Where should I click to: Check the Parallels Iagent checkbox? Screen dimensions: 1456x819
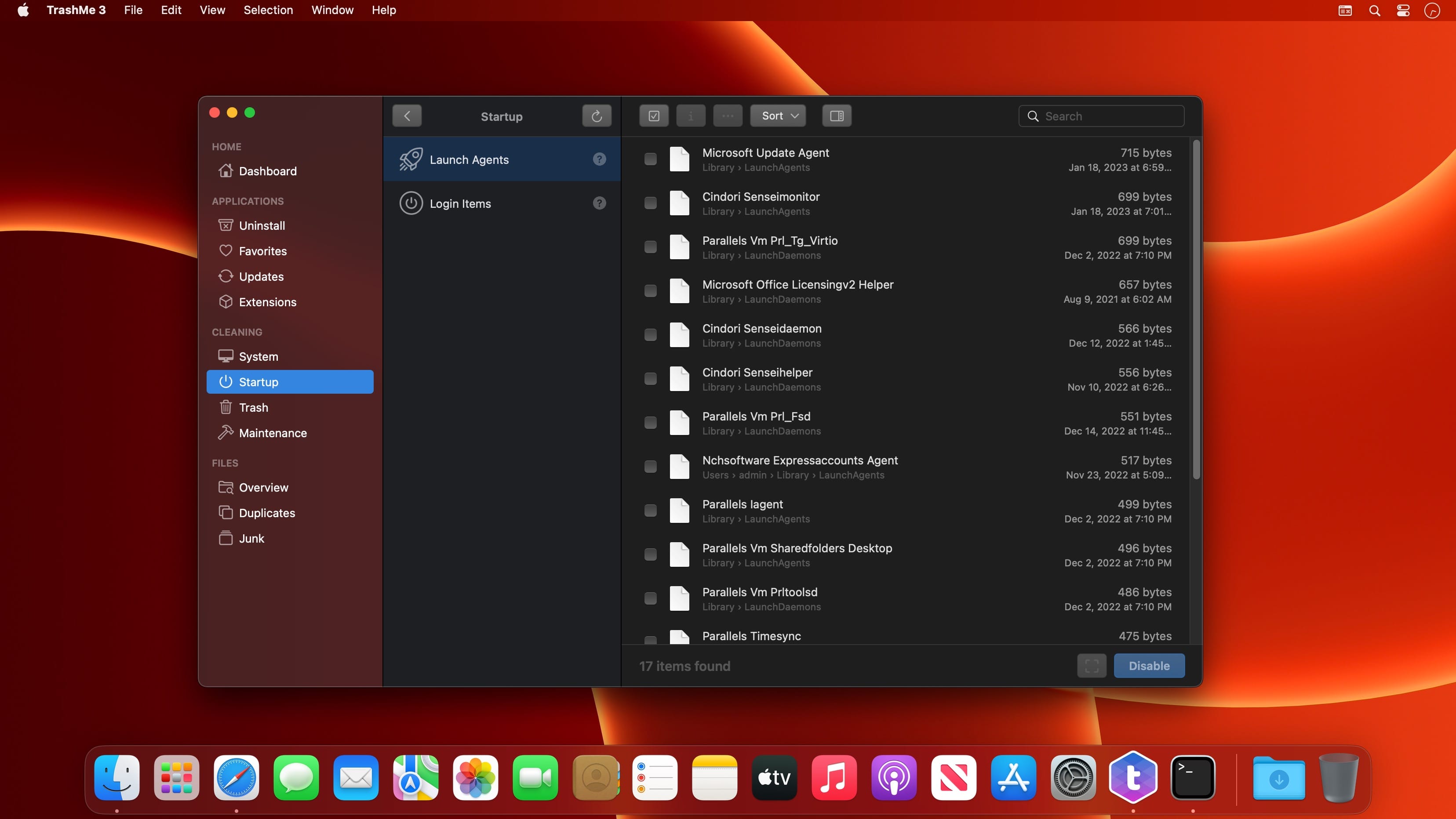click(651, 511)
